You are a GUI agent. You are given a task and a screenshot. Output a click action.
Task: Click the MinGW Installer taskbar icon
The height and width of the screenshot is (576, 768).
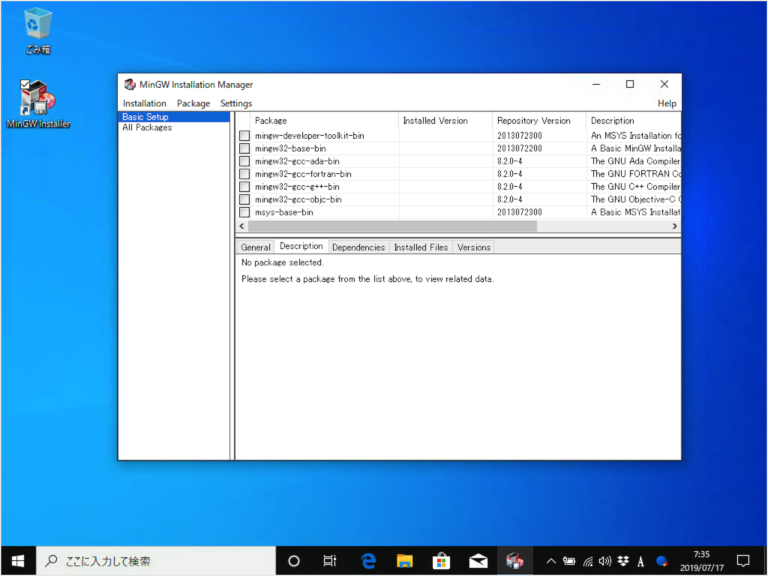tap(514, 561)
